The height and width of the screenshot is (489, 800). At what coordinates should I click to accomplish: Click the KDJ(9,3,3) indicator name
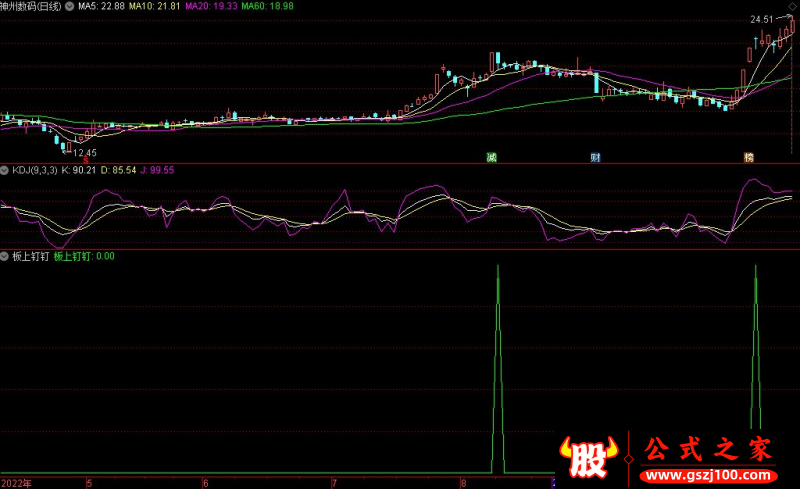point(34,171)
